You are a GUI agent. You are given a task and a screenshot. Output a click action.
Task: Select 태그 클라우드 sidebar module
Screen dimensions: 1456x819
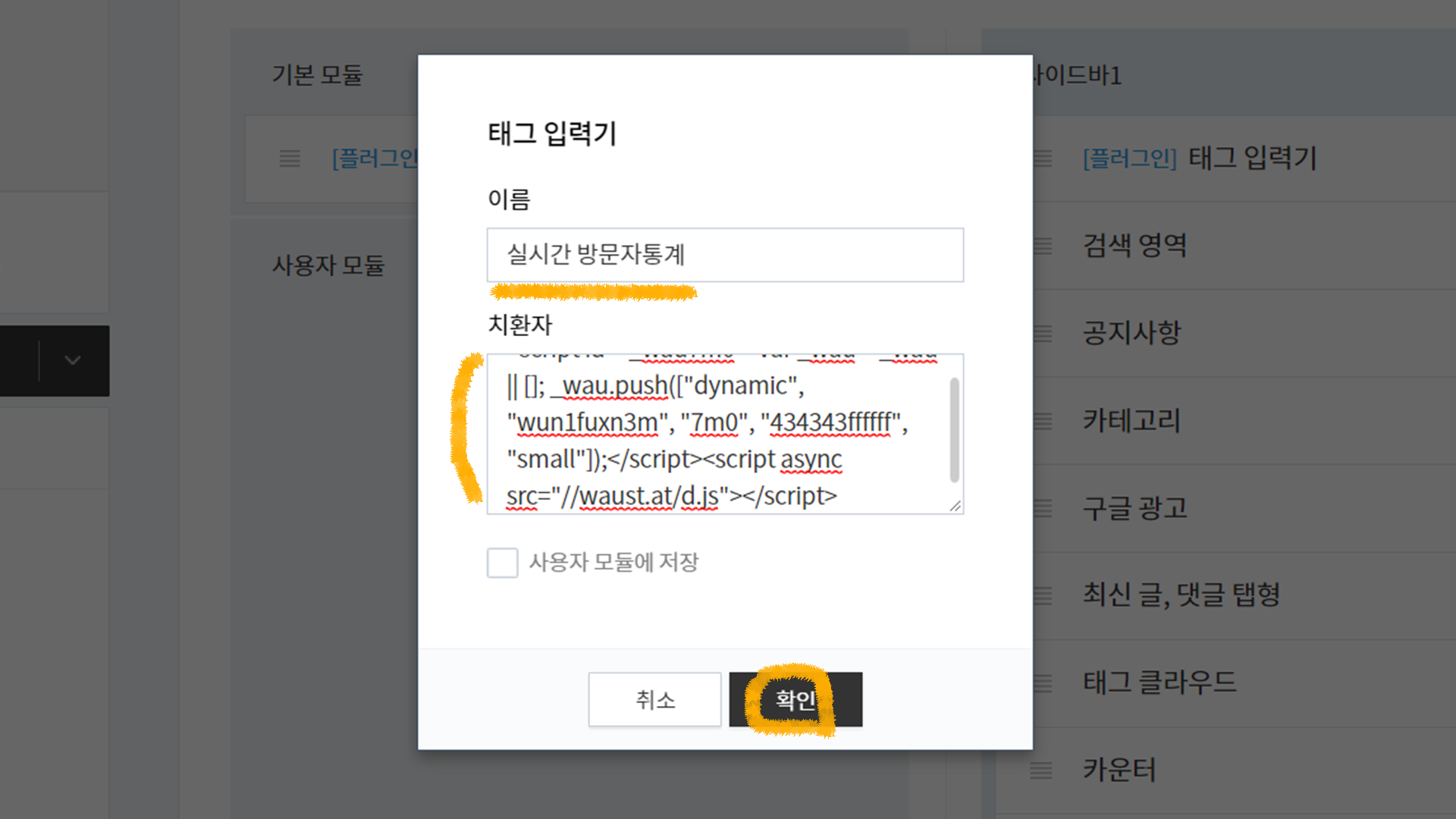point(1159,683)
